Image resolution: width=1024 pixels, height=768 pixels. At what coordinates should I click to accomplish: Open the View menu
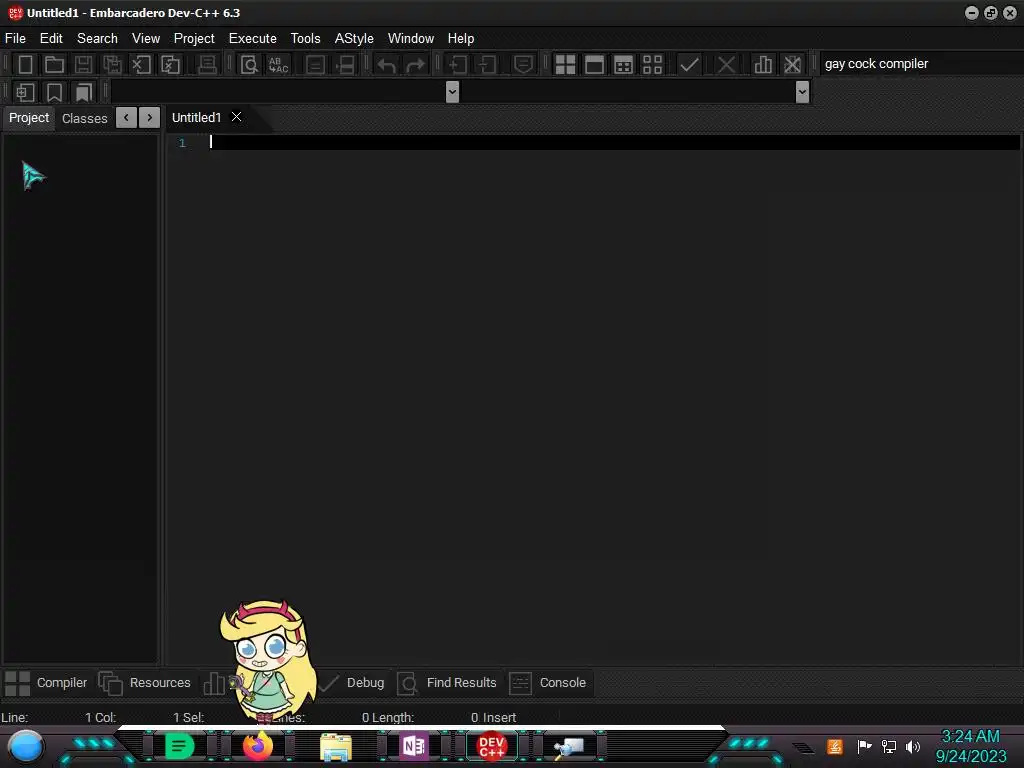[x=146, y=39]
